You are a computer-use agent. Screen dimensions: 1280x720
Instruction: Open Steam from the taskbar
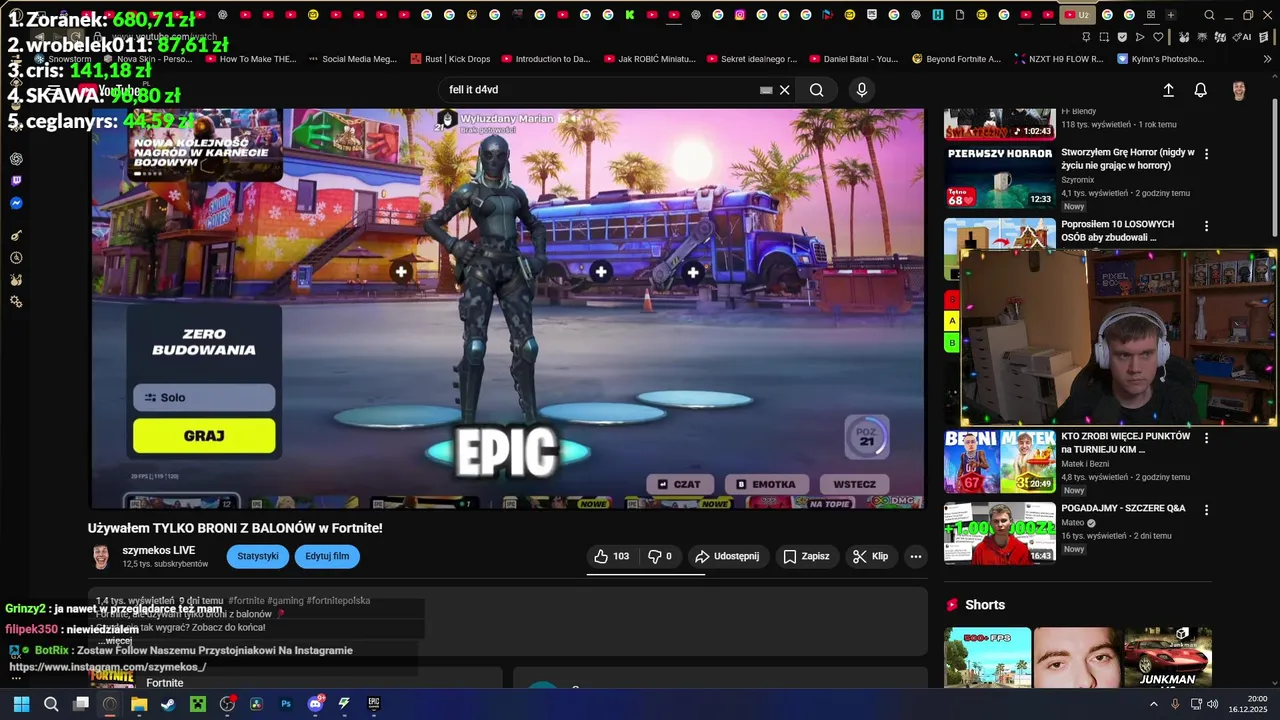click(169, 704)
